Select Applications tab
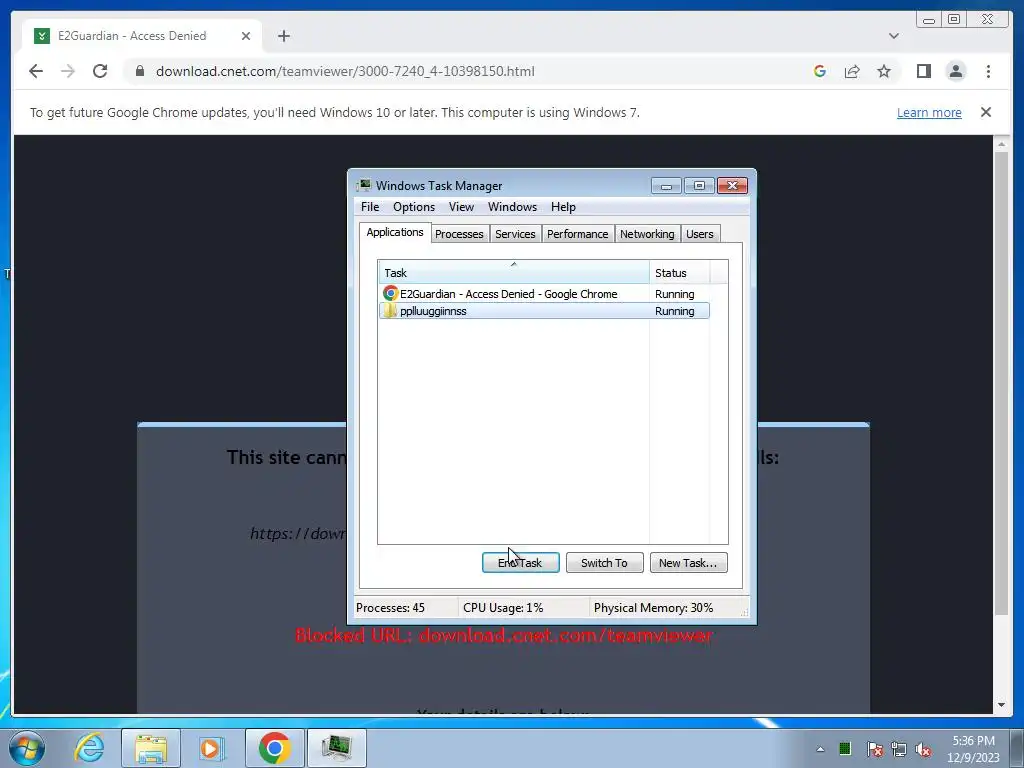This screenshot has height=768, width=1024. click(x=394, y=232)
